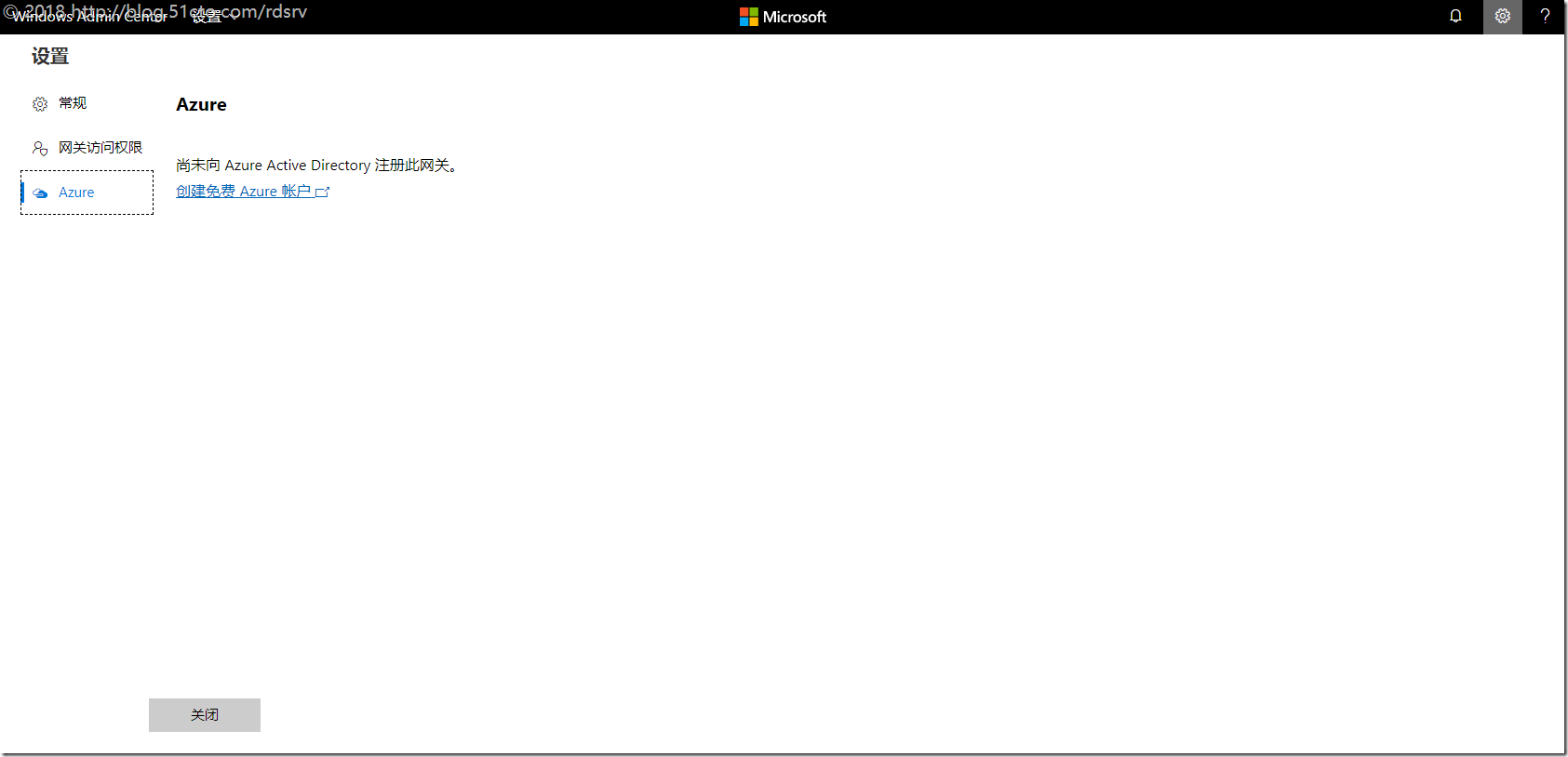Open help question mark icon

pyautogui.click(x=1545, y=16)
